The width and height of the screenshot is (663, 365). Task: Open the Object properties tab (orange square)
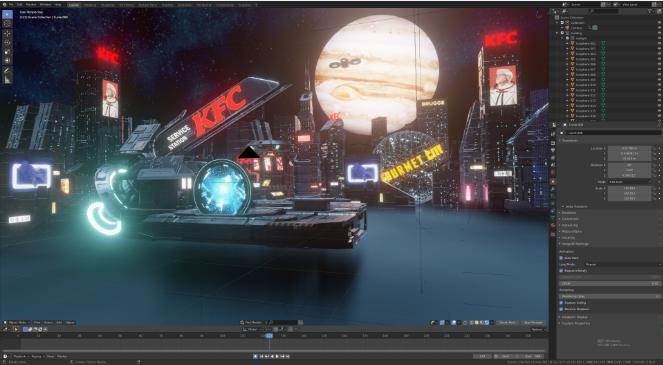point(553,181)
